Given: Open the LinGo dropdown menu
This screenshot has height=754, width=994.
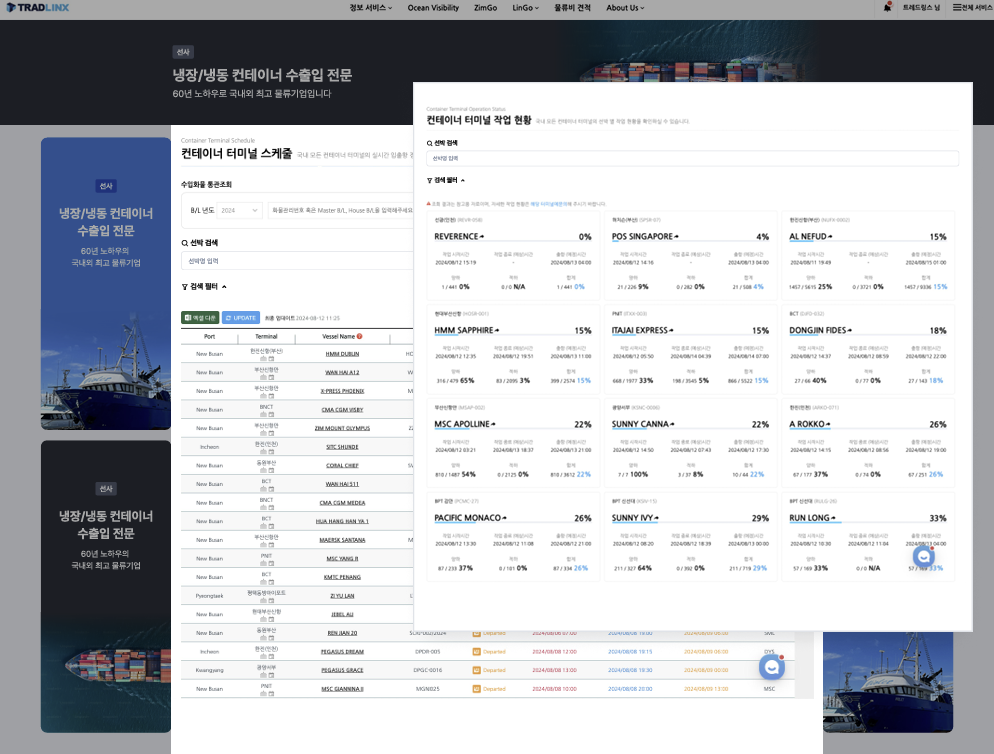Looking at the screenshot, I should [x=526, y=8].
